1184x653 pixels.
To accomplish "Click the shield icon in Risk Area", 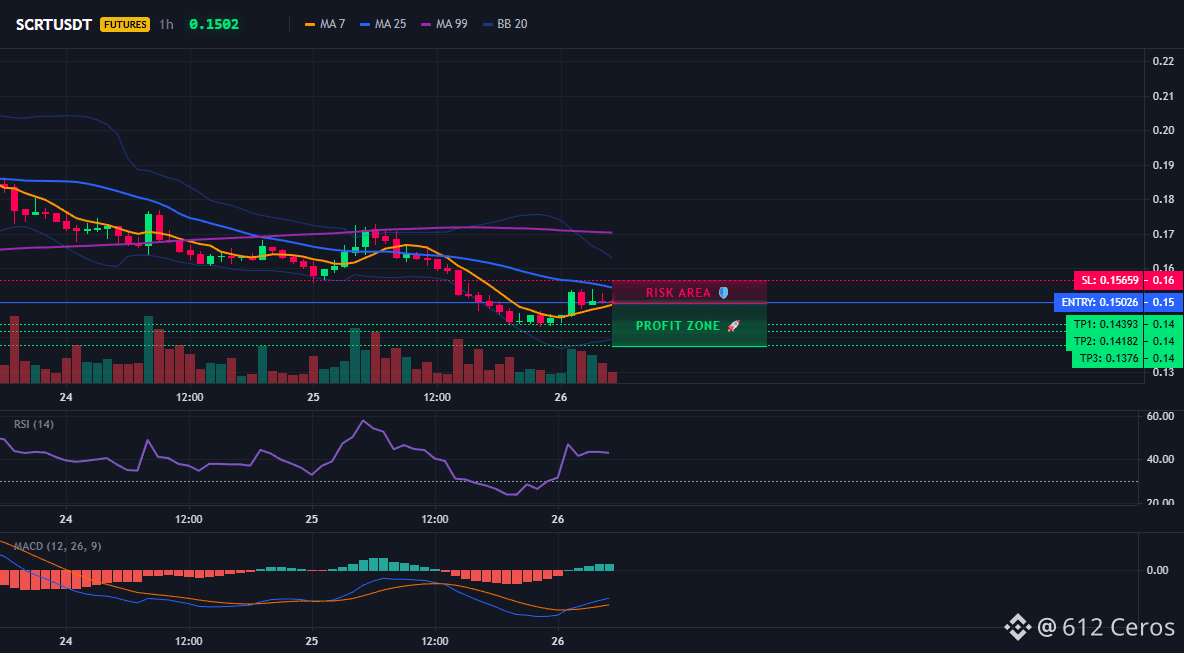I will [723, 292].
